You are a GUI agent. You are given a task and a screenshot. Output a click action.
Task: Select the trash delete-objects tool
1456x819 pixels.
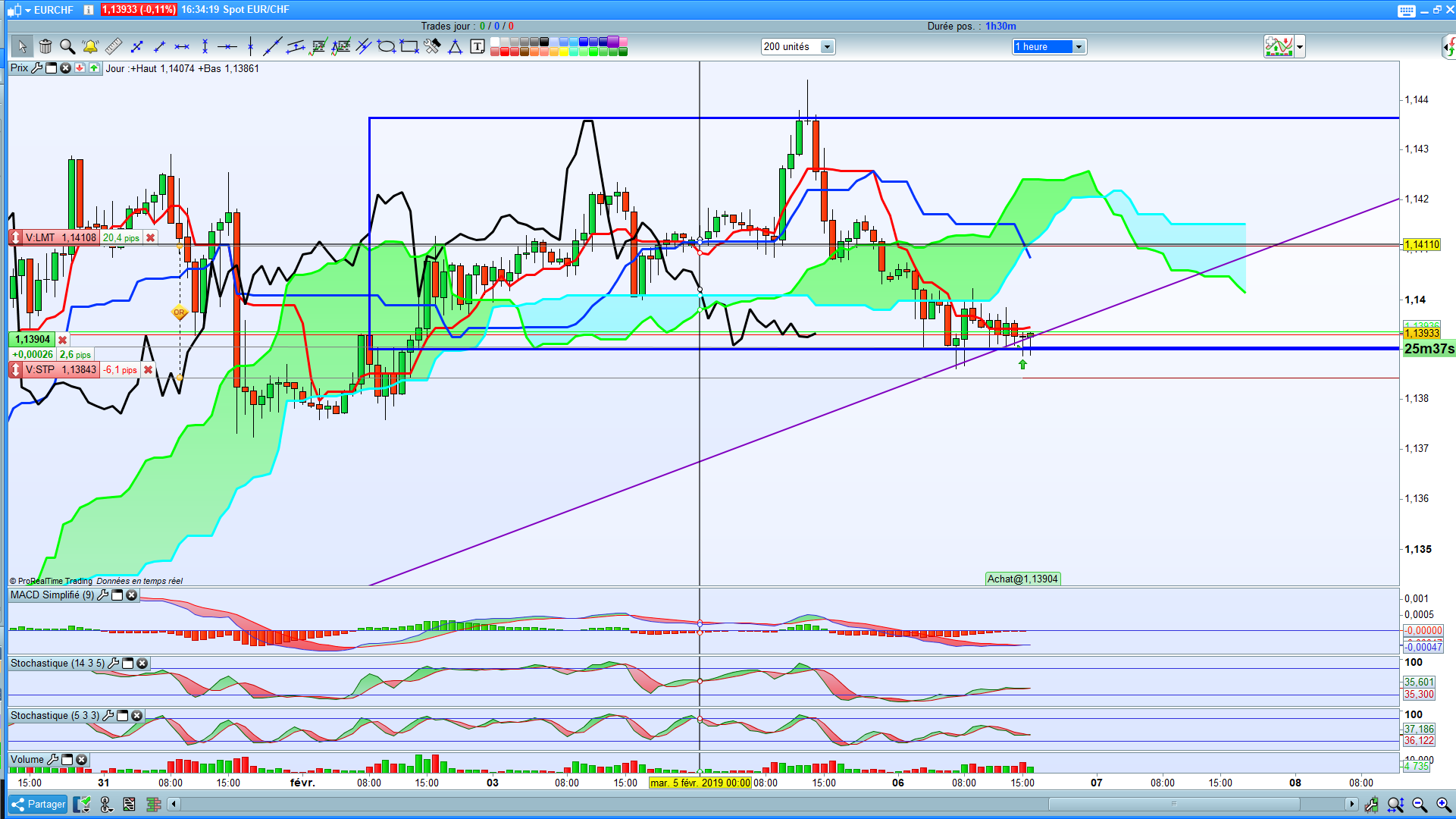45,47
